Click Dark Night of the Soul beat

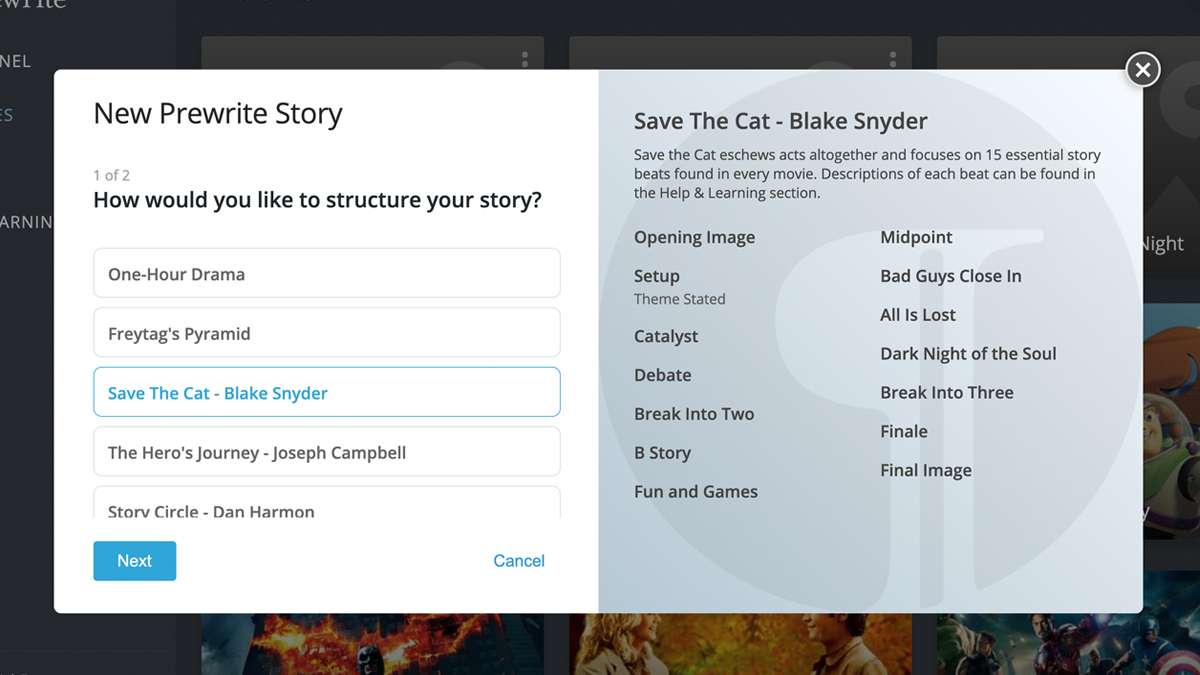(968, 354)
